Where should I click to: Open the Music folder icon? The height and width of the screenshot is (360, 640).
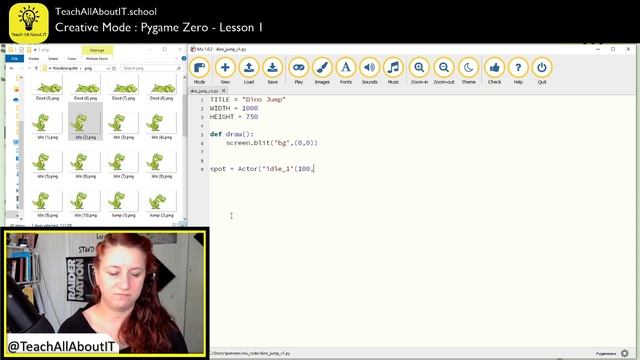pos(393,71)
